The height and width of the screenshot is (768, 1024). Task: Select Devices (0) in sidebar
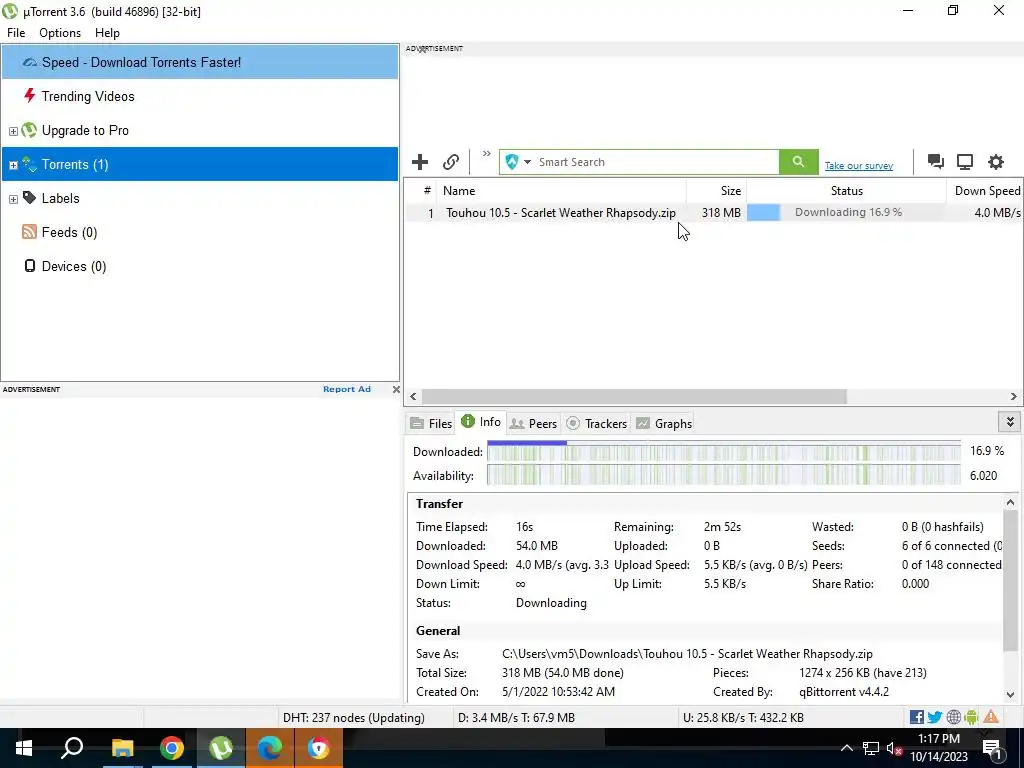tap(200, 266)
